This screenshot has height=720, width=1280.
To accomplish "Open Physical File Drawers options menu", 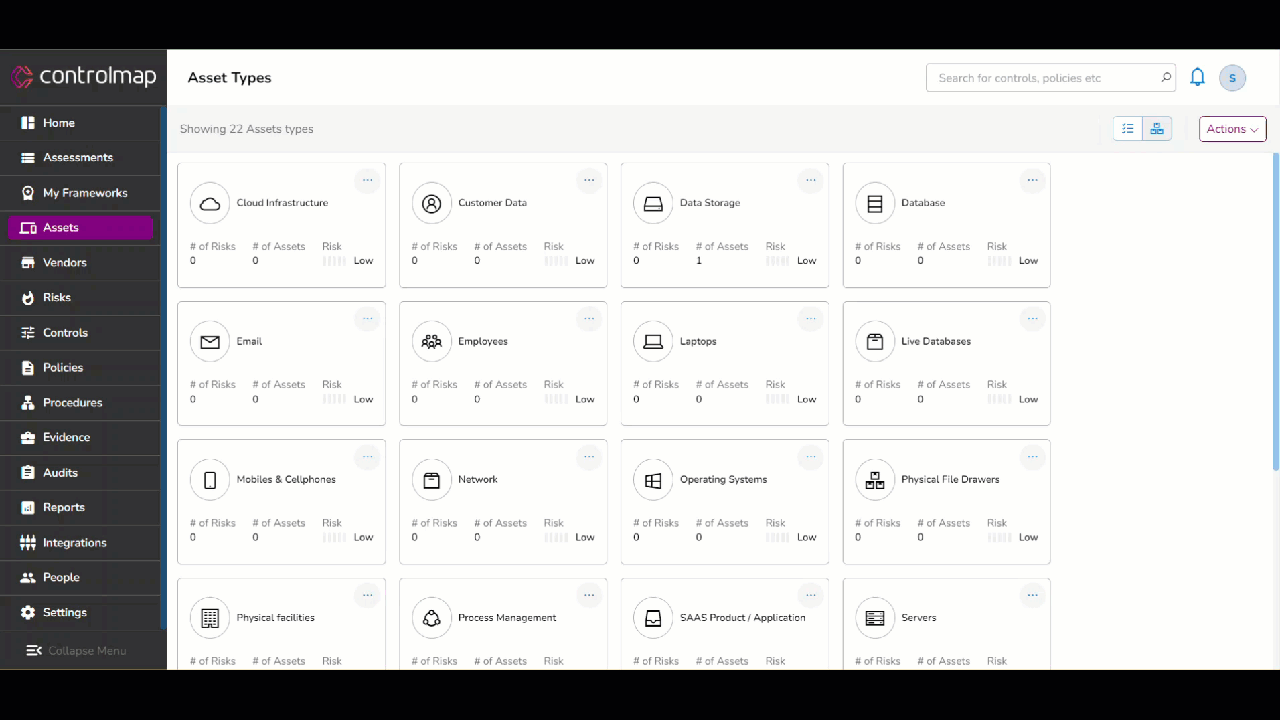I will click(x=1032, y=457).
